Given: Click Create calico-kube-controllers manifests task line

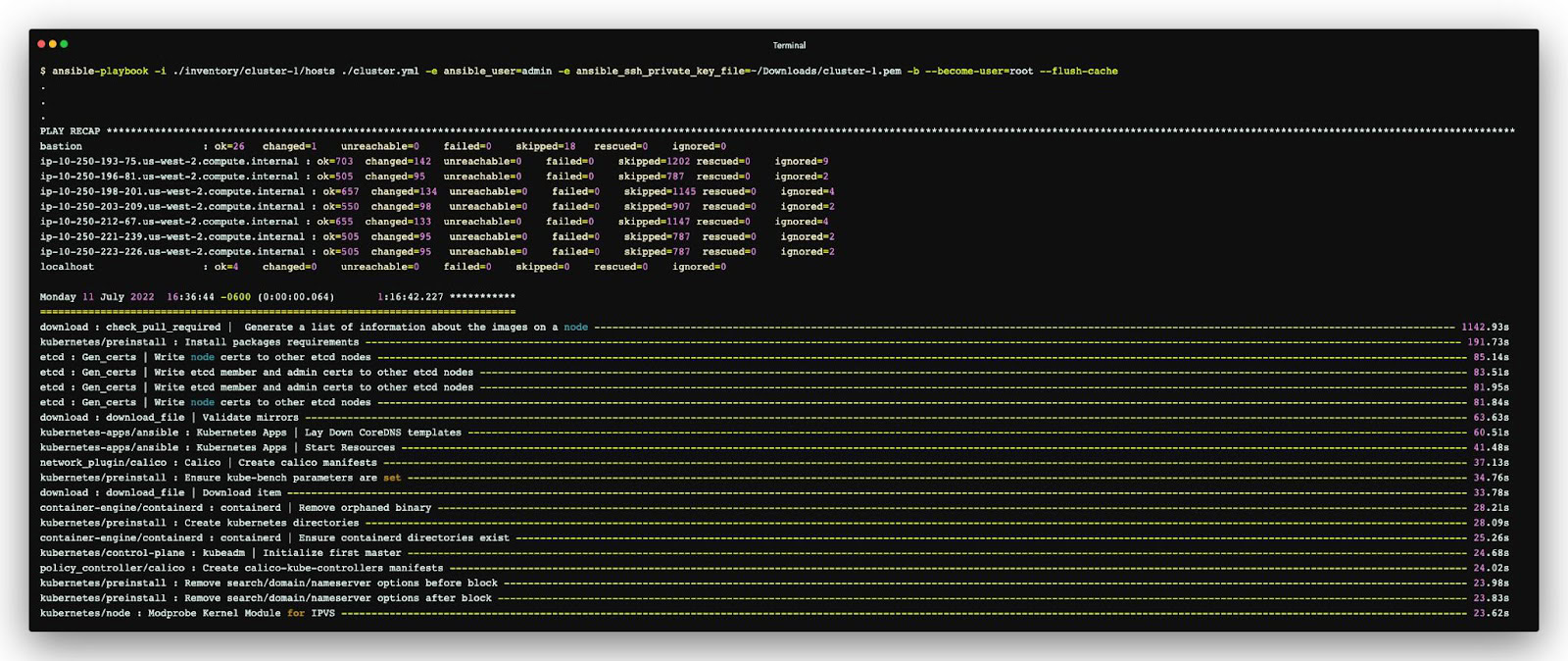Looking at the screenshot, I should (774, 568).
